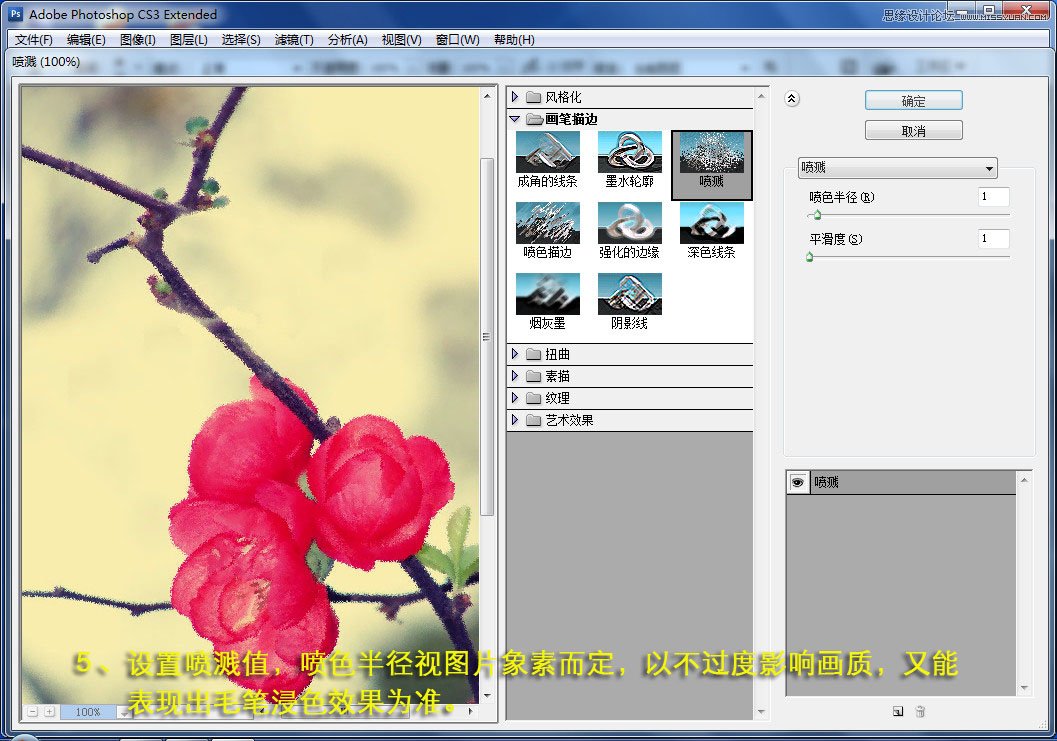Click the 取消 button

click(x=913, y=130)
